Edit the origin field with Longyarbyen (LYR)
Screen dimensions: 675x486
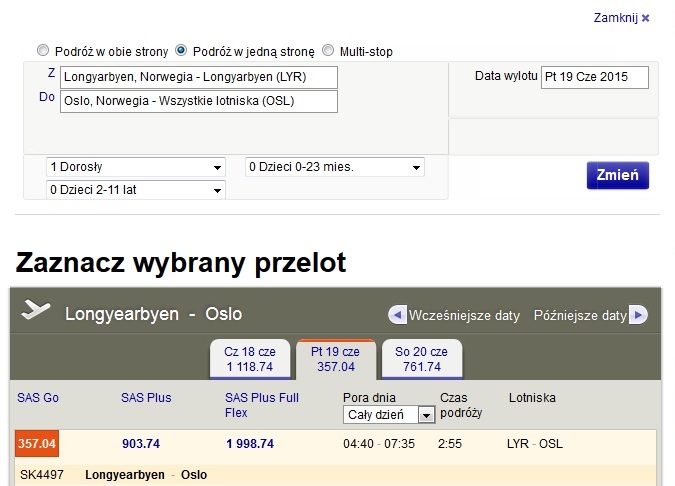coord(199,77)
